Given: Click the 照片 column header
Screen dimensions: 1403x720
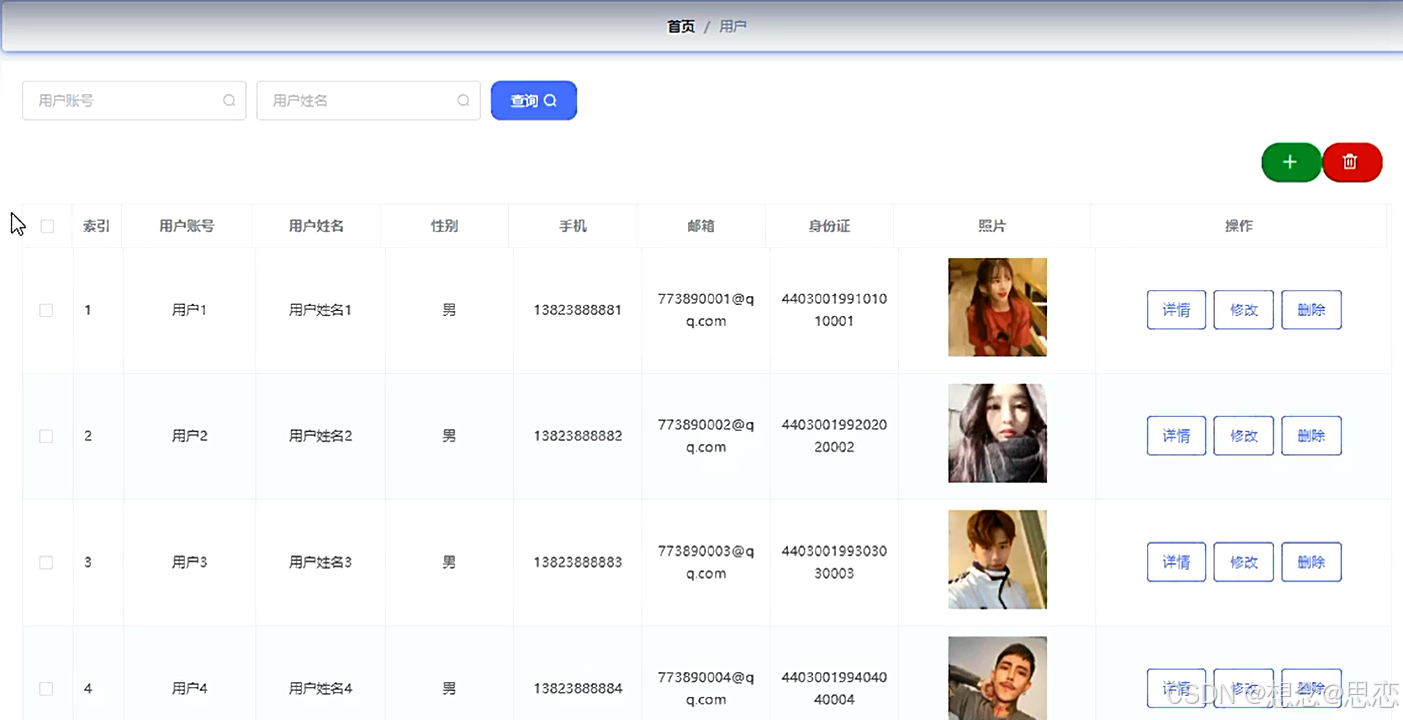Looking at the screenshot, I should [992, 226].
